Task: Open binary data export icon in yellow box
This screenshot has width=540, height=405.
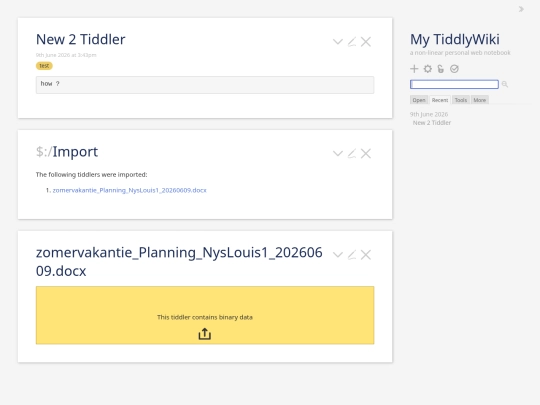Action: pyautogui.click(x=205, y=334)
